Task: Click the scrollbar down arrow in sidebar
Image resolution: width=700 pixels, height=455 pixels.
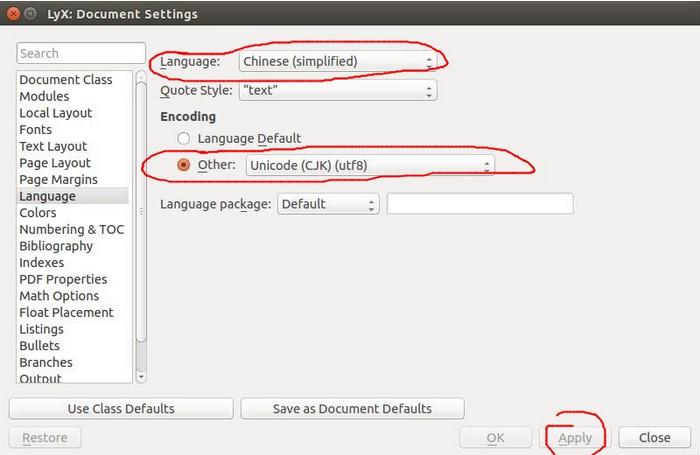Action: (x=141, y=377)
